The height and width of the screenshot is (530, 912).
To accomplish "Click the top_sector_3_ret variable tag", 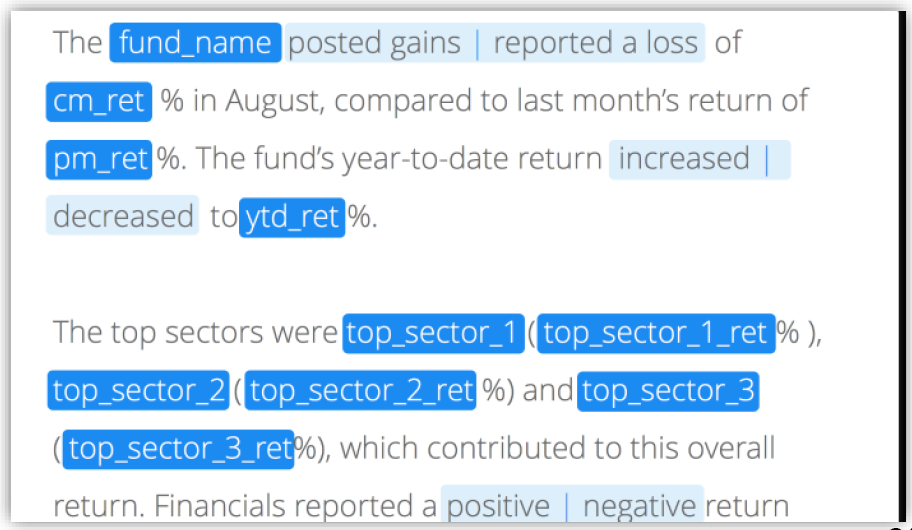I will pos(179,449).
